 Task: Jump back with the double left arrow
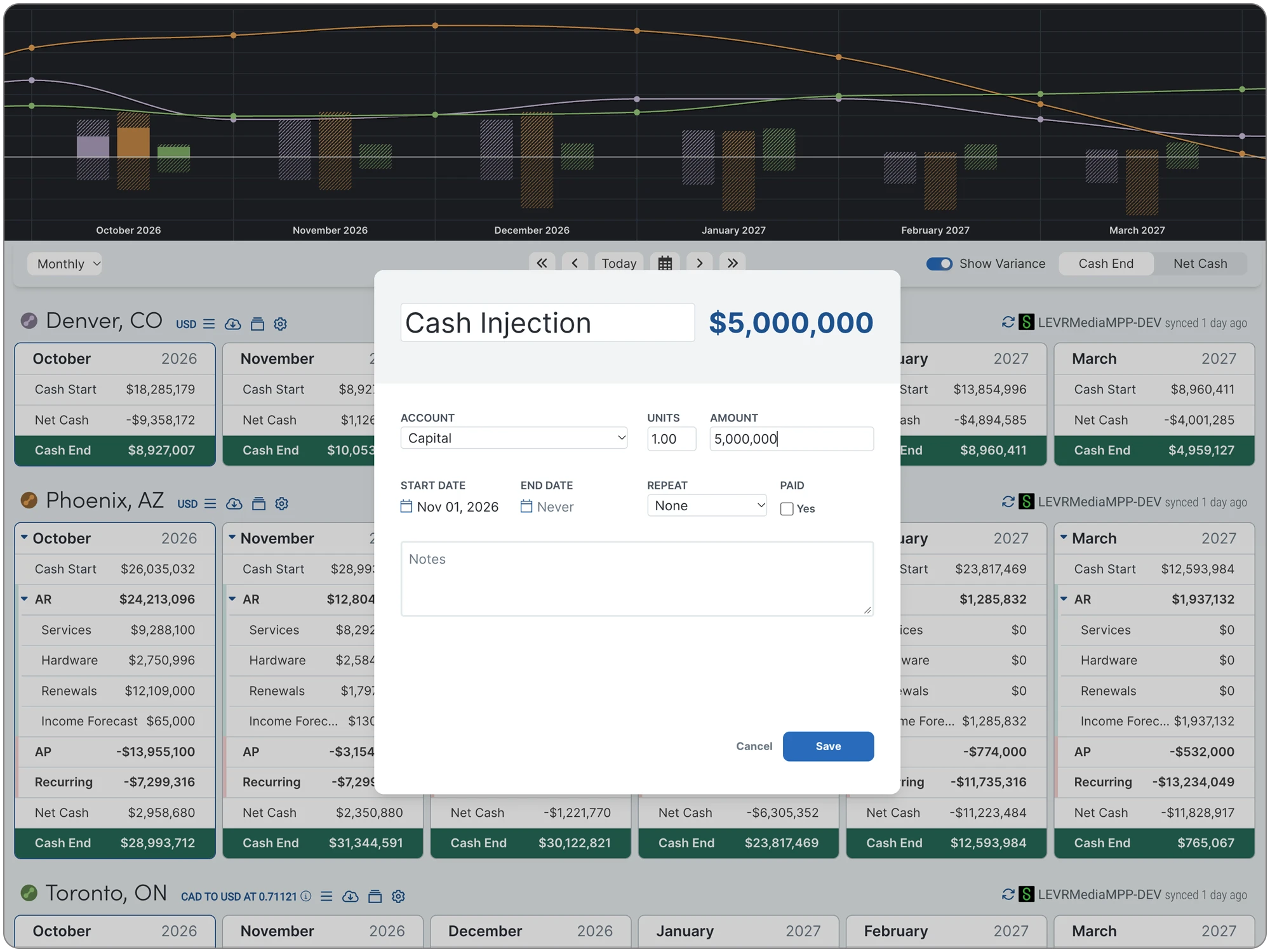click(542, 263)
